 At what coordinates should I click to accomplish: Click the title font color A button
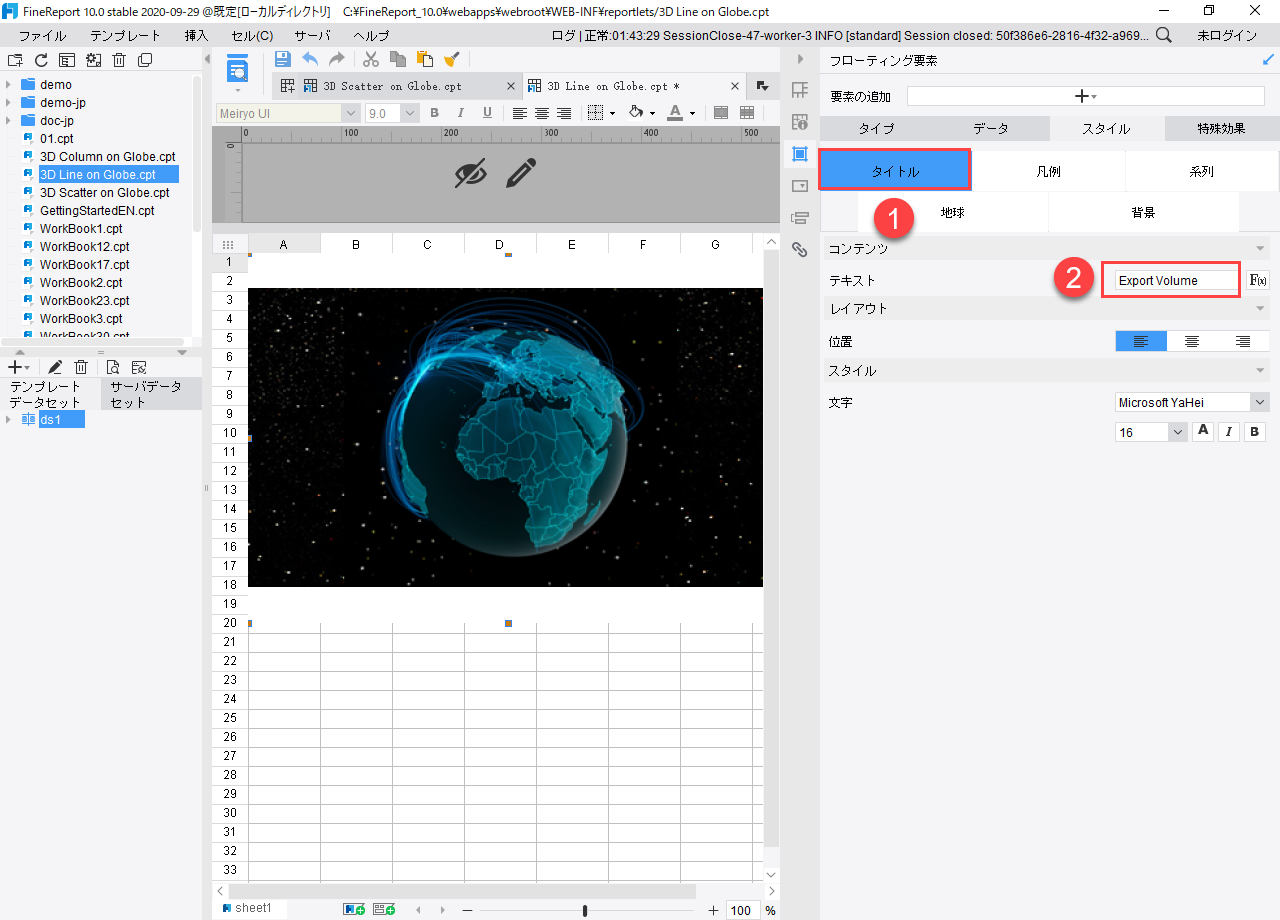click(1204, 432)
